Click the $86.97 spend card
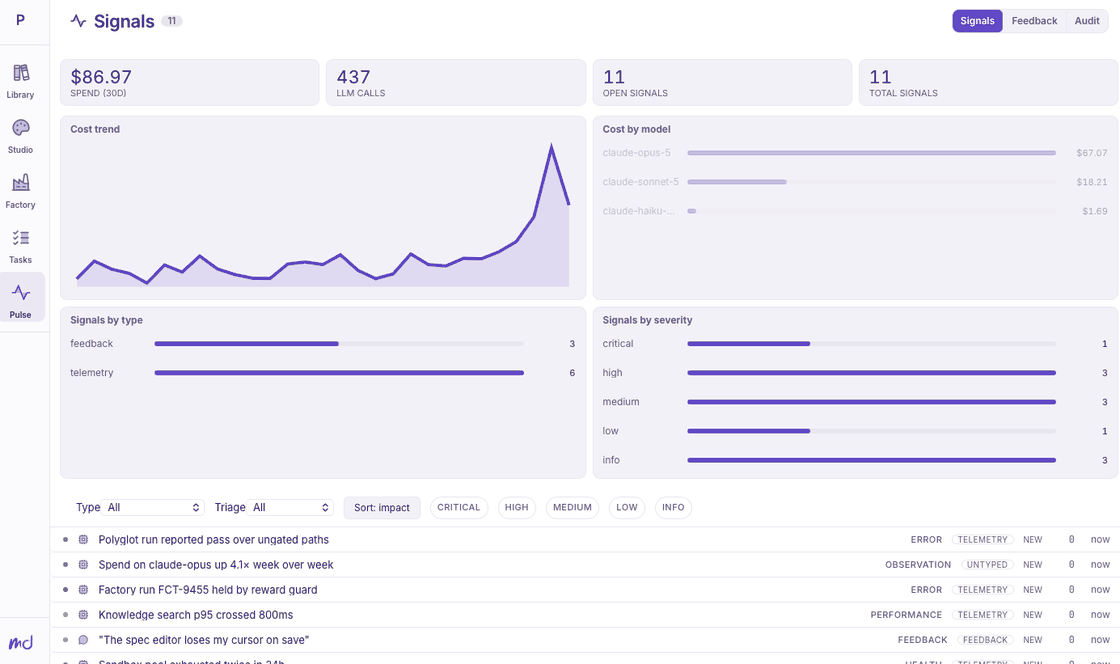This screenshot has height=664, width=1120. [x=189, y=83]
